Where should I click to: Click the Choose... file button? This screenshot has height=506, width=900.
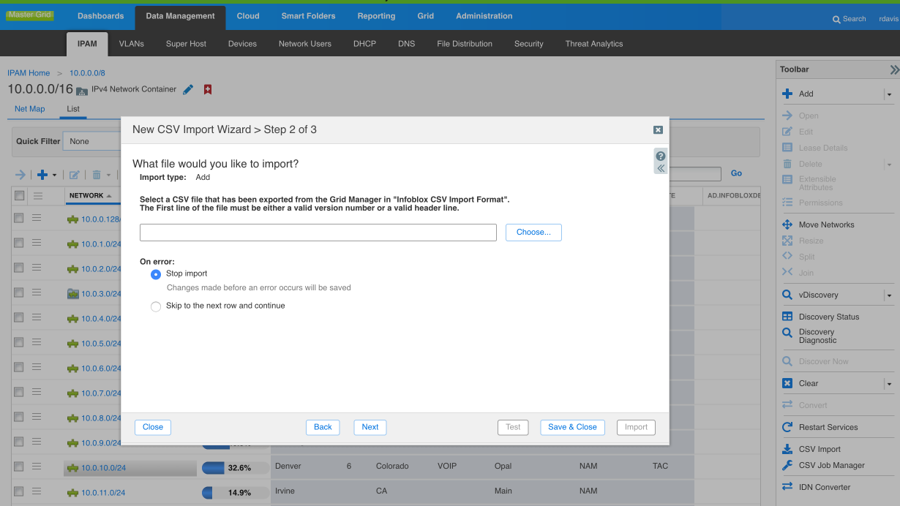(x=533, y=232)
